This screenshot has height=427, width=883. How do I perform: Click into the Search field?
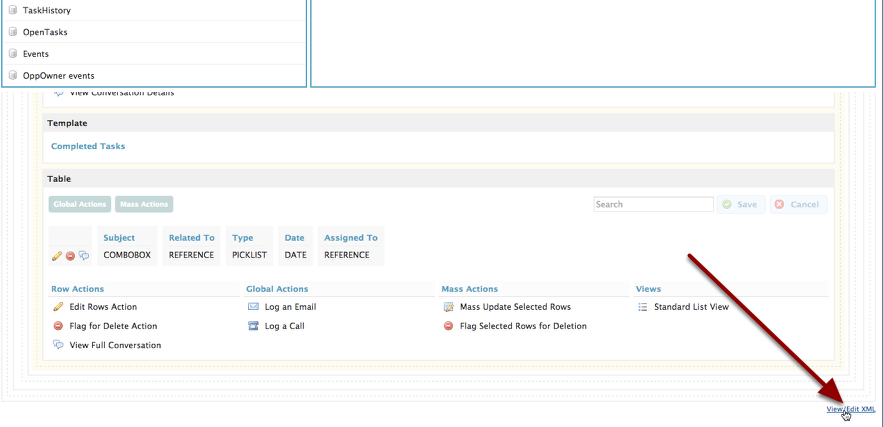pos(651,204)
